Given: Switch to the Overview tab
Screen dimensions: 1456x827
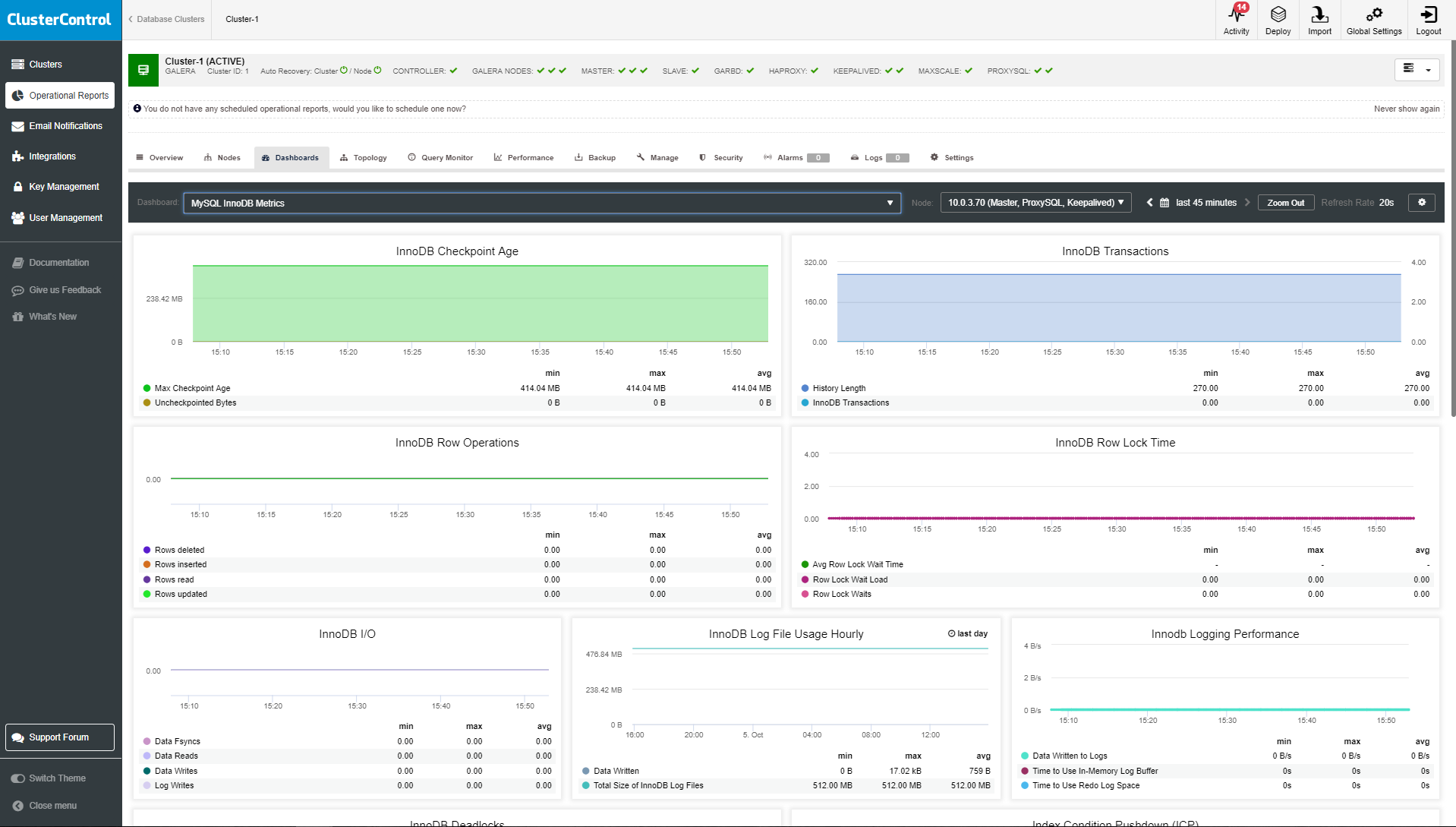Looking at the screenshot, I should point(159,157).
